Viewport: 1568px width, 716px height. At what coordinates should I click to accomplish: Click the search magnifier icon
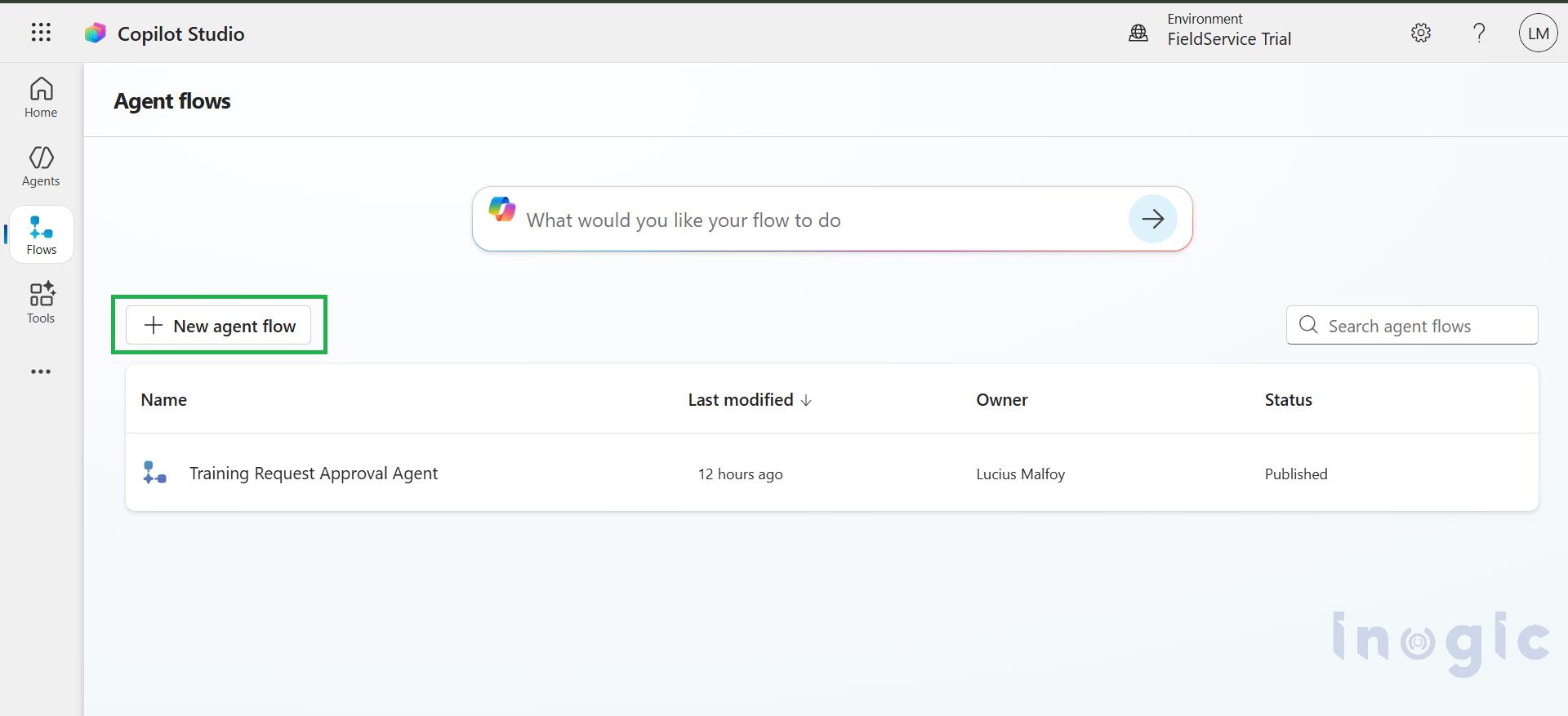tap(1308, 325)
